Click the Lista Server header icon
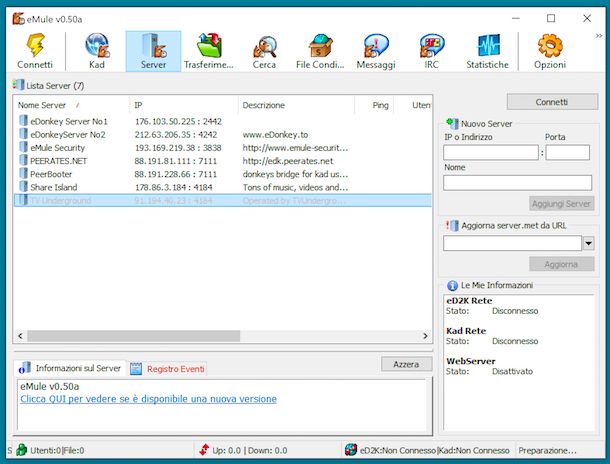 click(18, 84)
